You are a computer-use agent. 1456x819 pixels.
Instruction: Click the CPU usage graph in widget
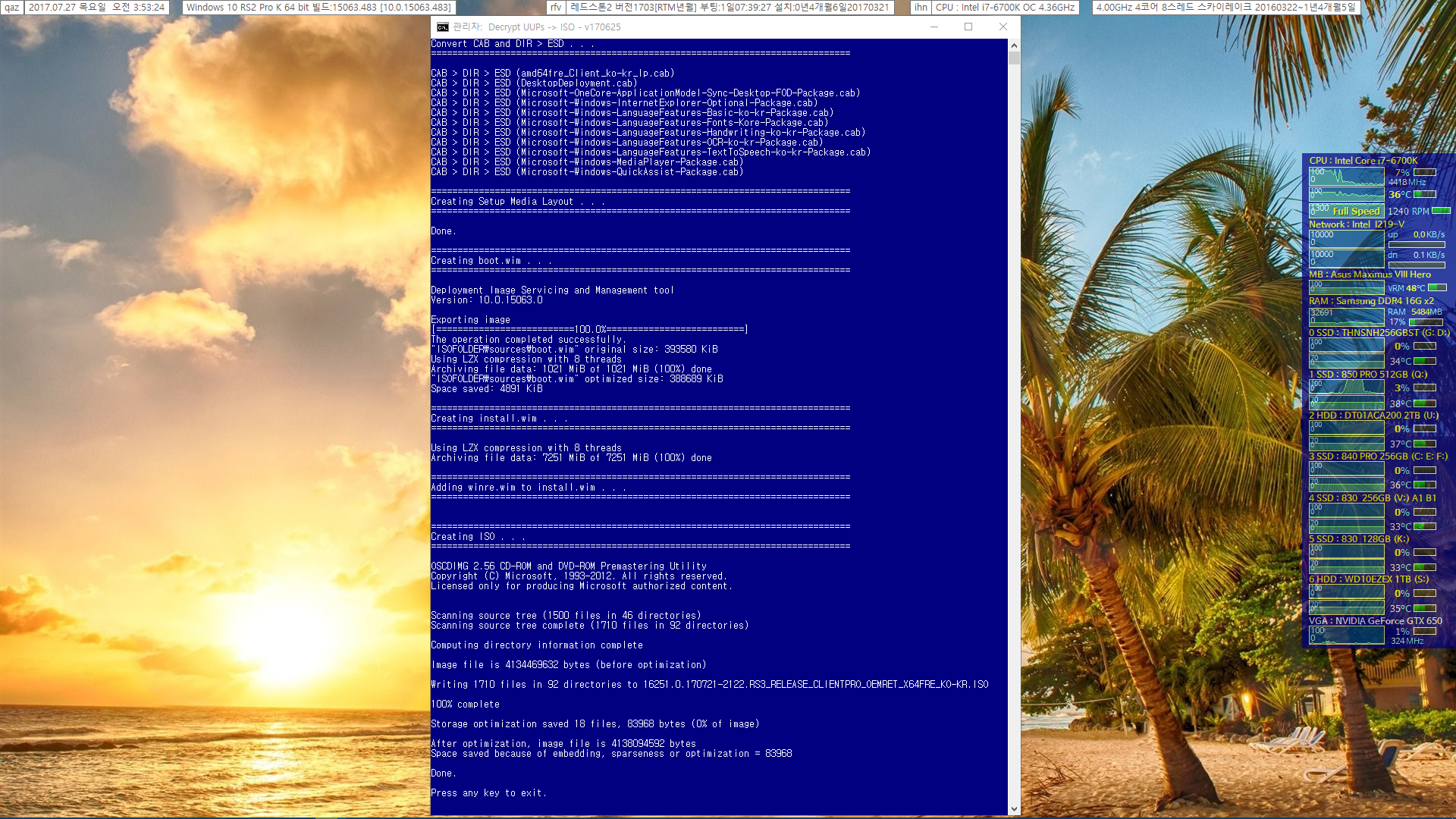(1346, 177)
